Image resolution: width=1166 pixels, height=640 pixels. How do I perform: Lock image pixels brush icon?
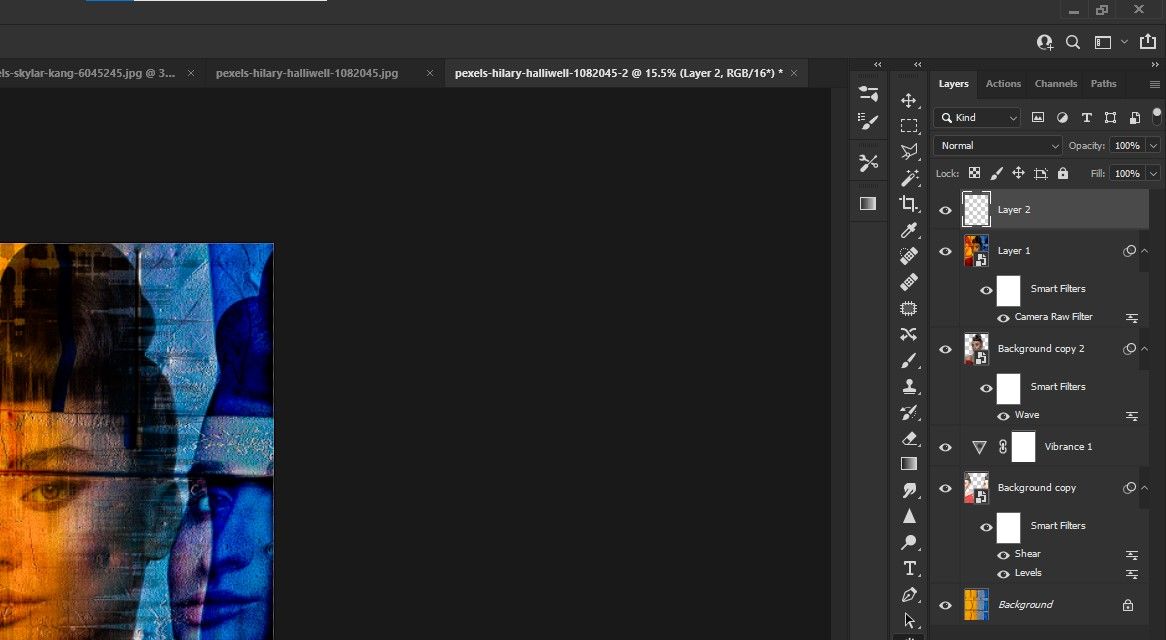996,173
